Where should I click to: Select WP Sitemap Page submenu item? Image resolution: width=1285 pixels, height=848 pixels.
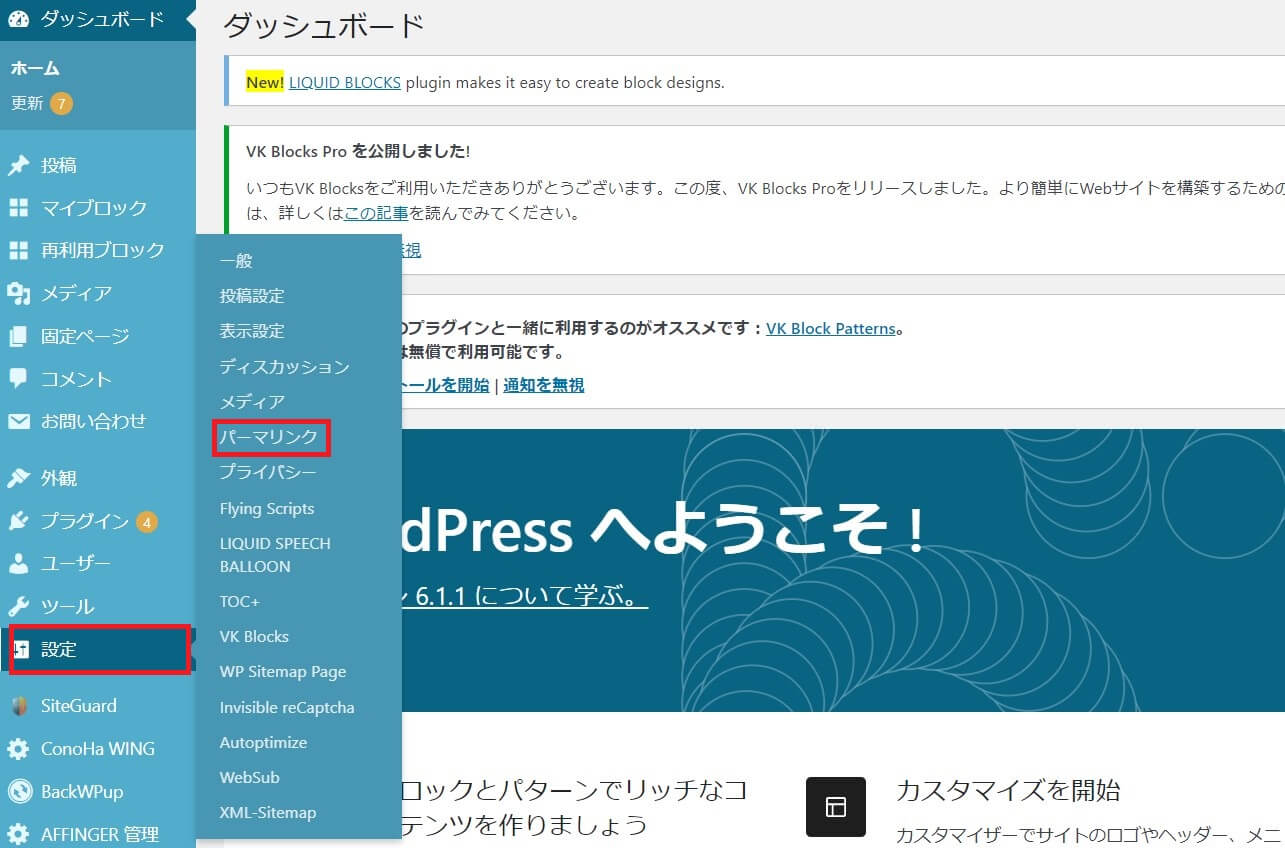coord(283,671)
